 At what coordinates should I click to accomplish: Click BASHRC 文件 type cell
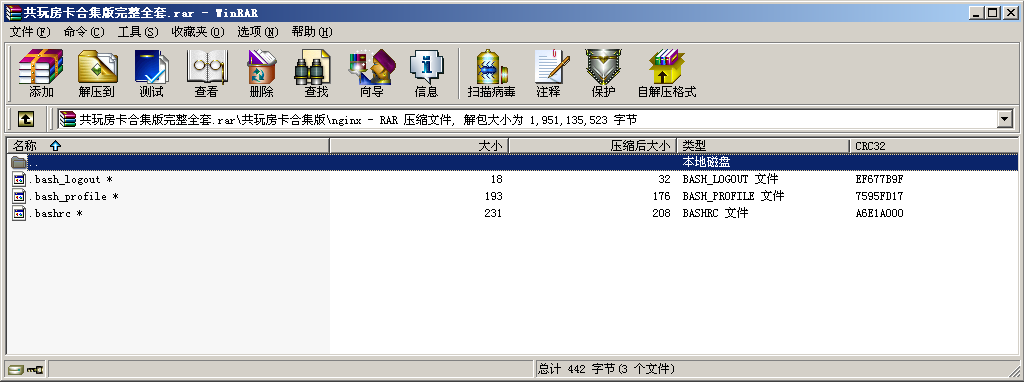tap(715, 213)
